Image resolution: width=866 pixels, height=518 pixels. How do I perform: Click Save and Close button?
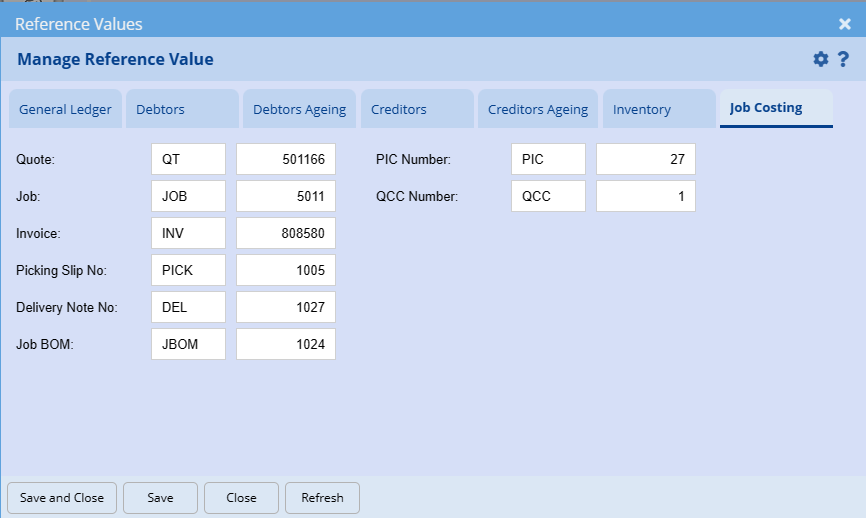(62, 498)
